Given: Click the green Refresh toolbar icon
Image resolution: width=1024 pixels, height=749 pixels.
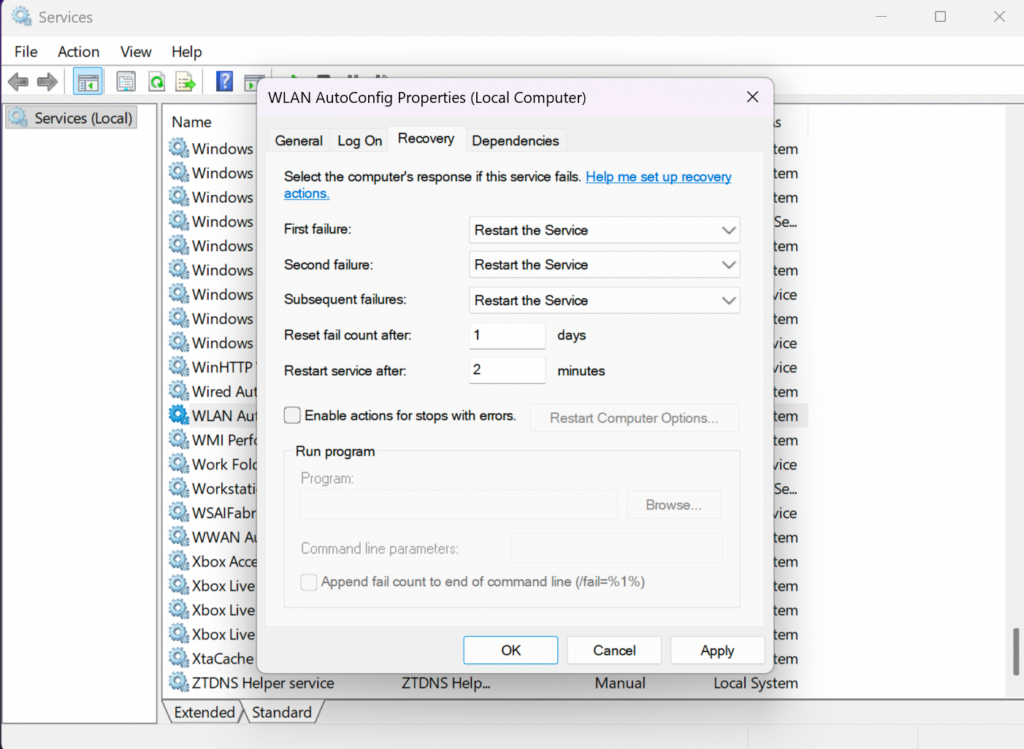Looking at the screenshot, I should (157, 82).
